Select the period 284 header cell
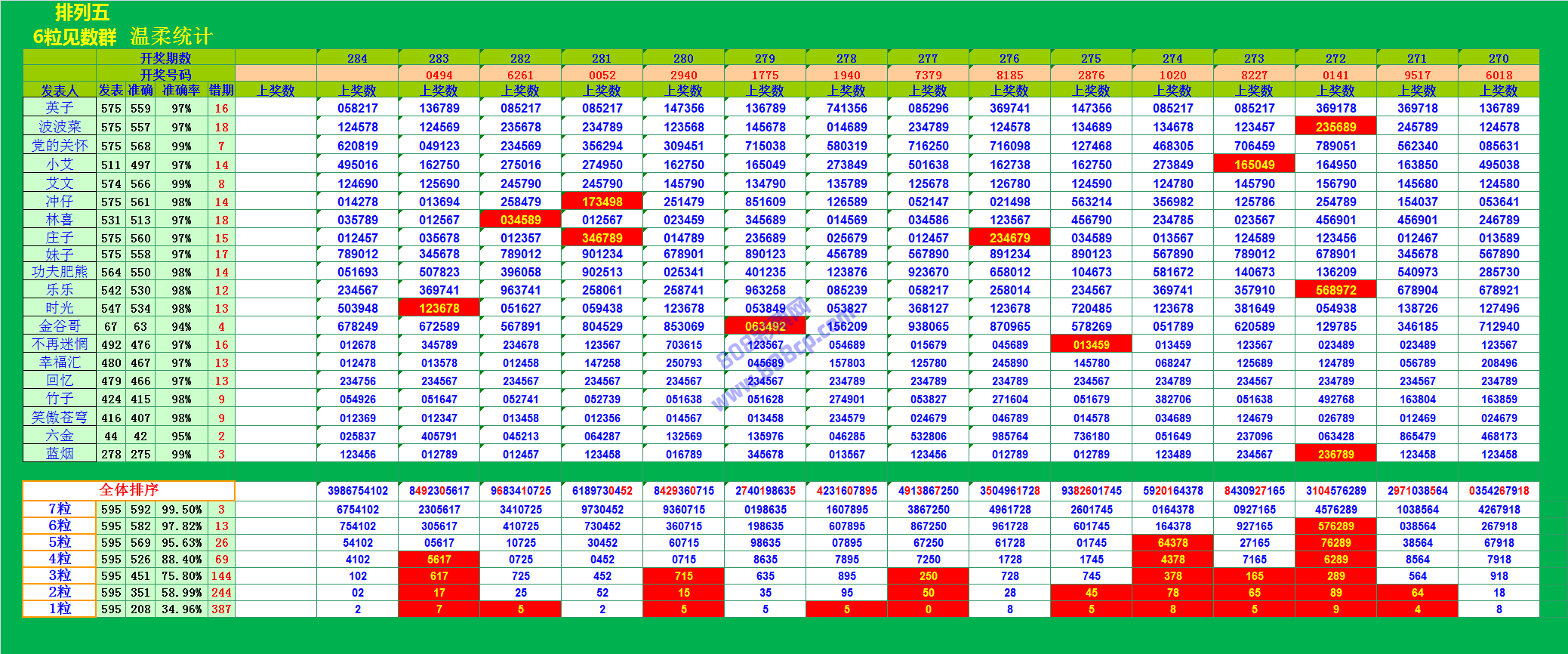The image size is (1568, 654). coord(357,58)
